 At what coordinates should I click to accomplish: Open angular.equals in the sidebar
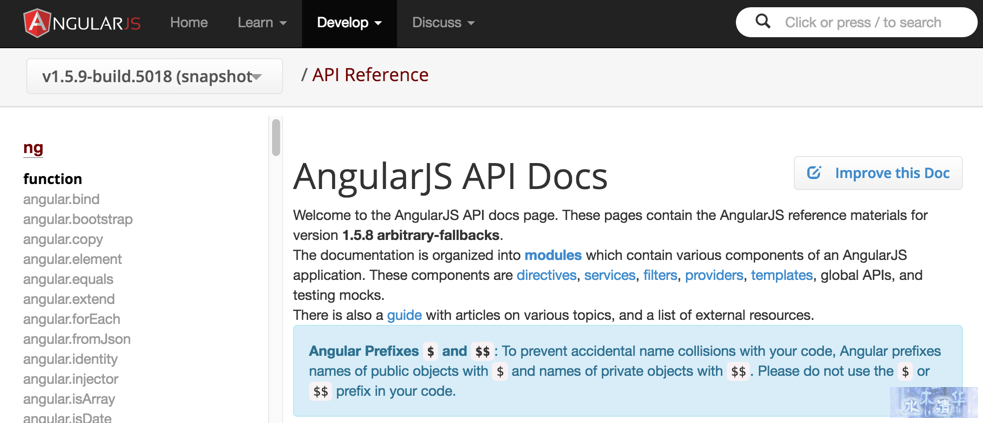point(68,279)
